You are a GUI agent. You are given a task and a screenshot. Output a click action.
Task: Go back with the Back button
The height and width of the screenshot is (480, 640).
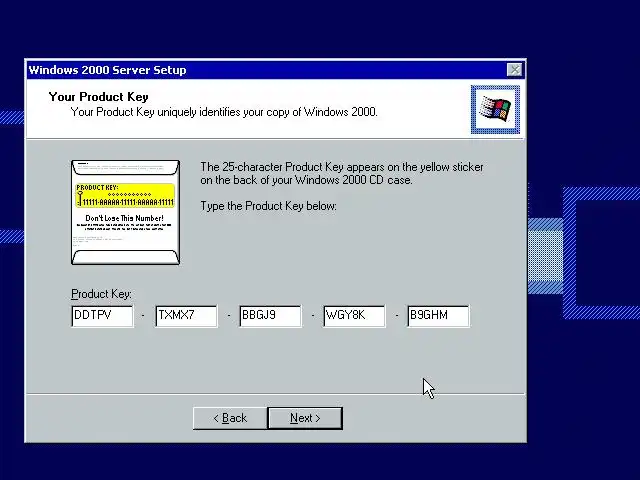pyautogui.click(x=230, y=418)
